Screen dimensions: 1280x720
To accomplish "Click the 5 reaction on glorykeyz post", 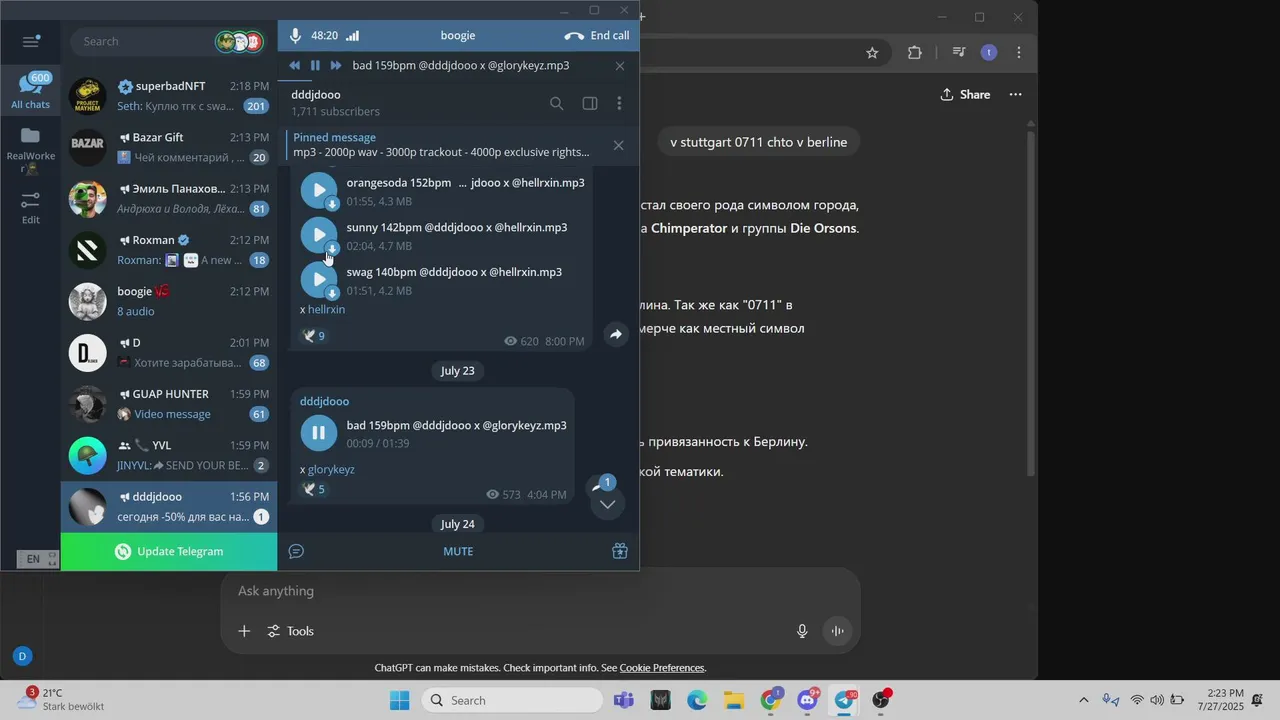I will pyautogui.click(x=313, y=489).
